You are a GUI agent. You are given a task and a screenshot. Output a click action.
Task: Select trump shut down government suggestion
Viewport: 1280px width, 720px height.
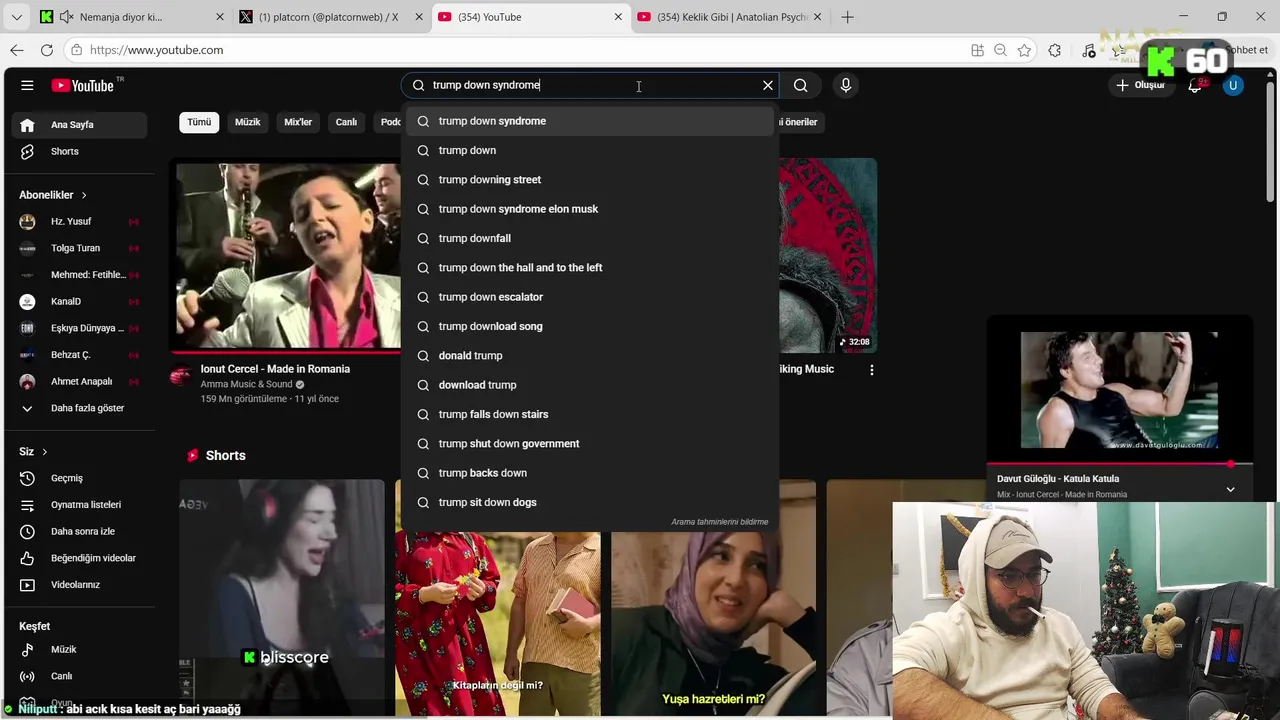point(590,444)
